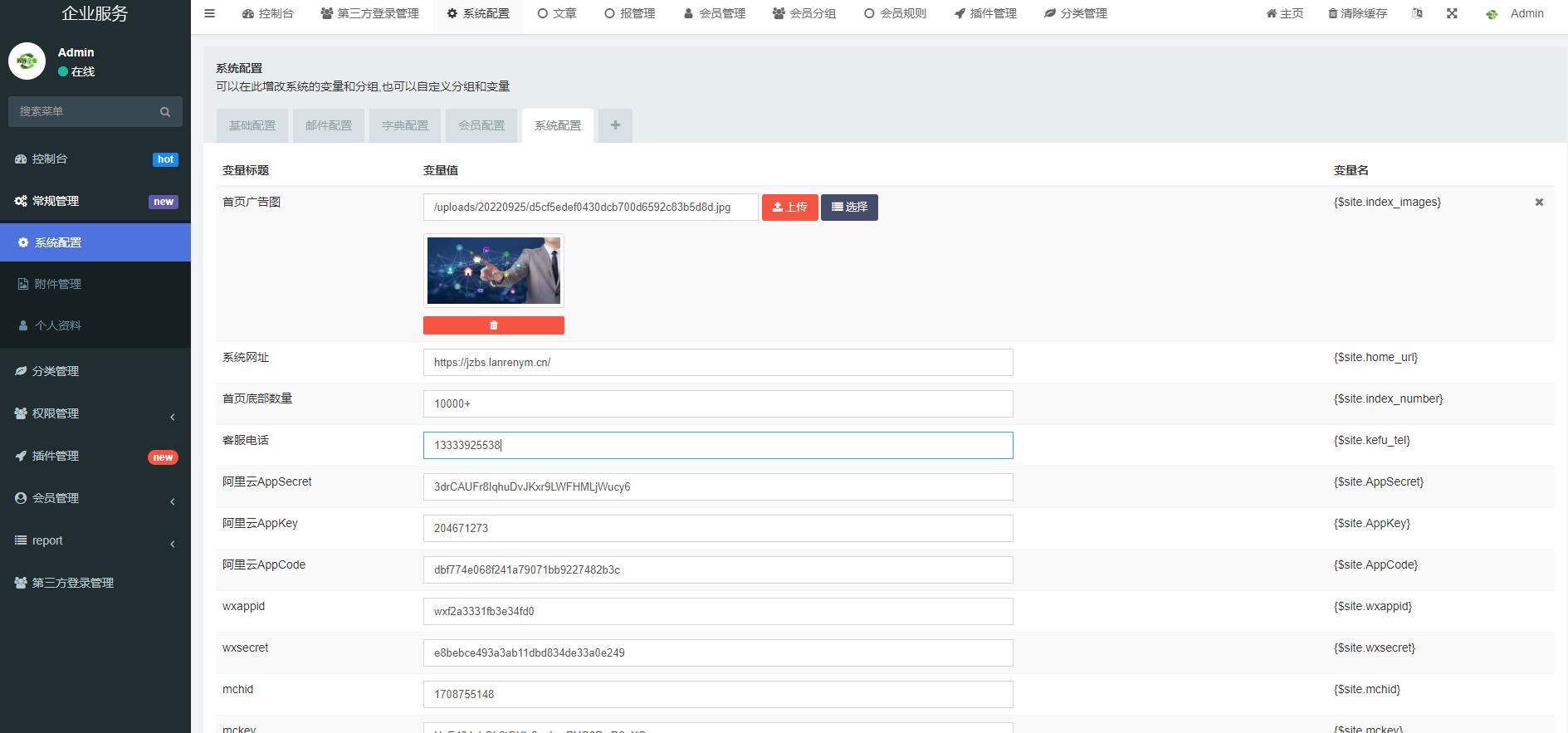Click the language switch icon in header
Viewport: 1568px width, 733px height.
1417,13
